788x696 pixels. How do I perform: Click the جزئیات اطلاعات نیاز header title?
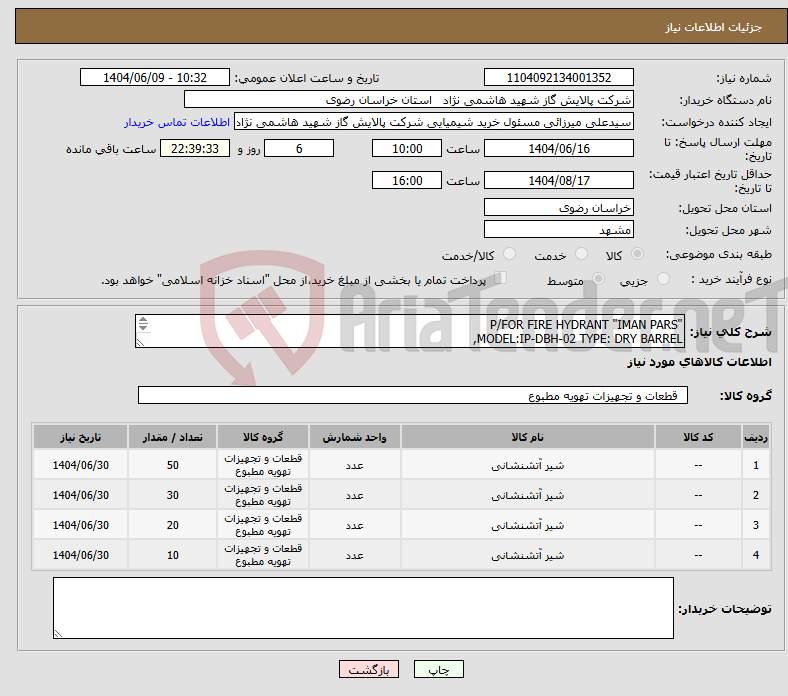(713, 27)
